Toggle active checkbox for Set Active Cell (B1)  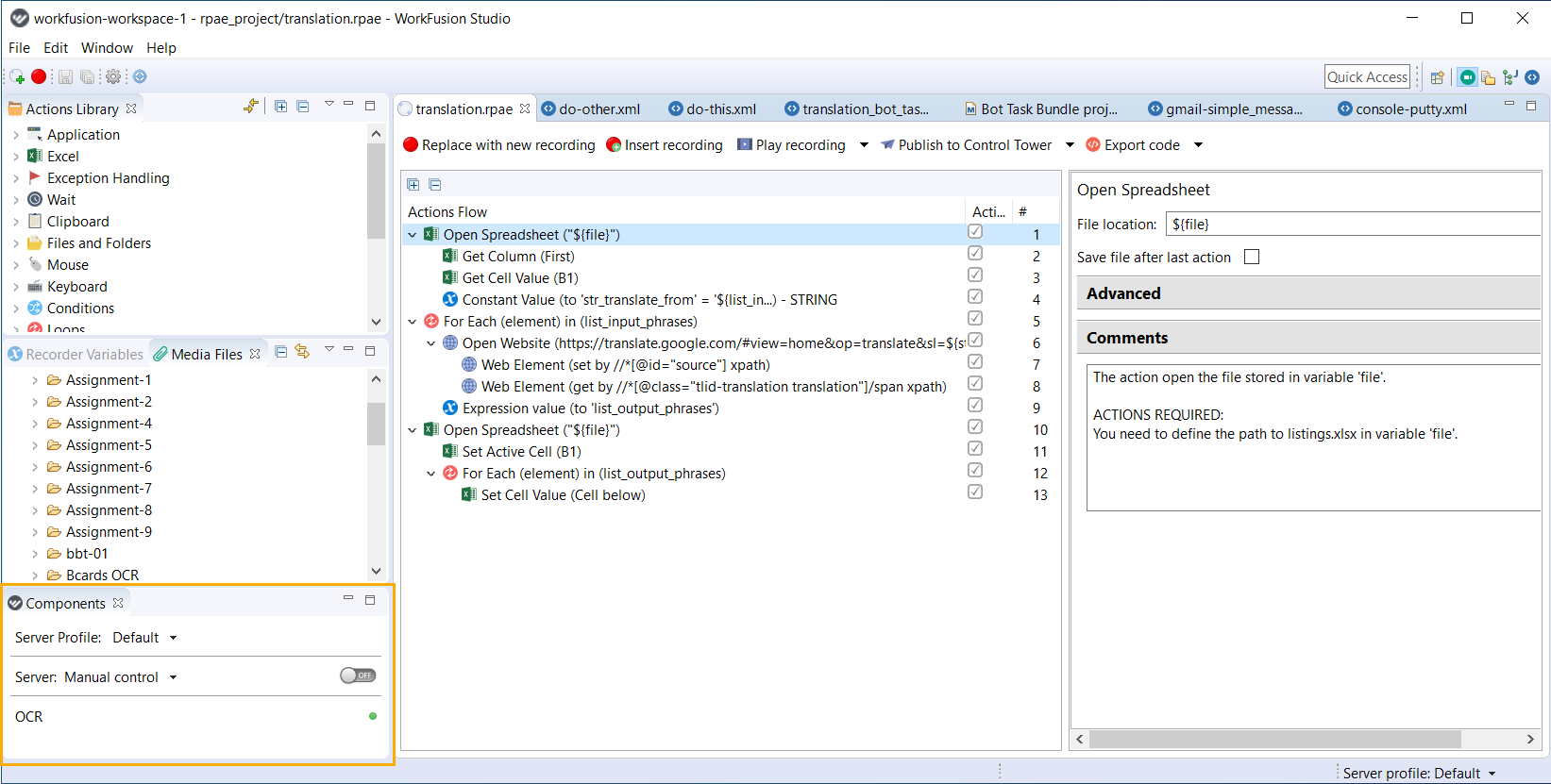click(975, 449)
